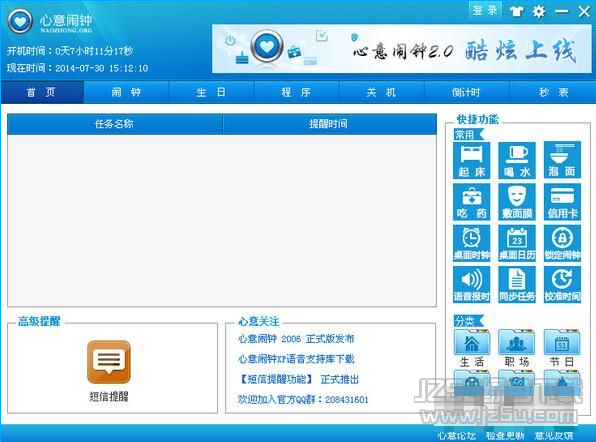
Task: Click the 提醒时间 column header
Action: tap(329, 124)
